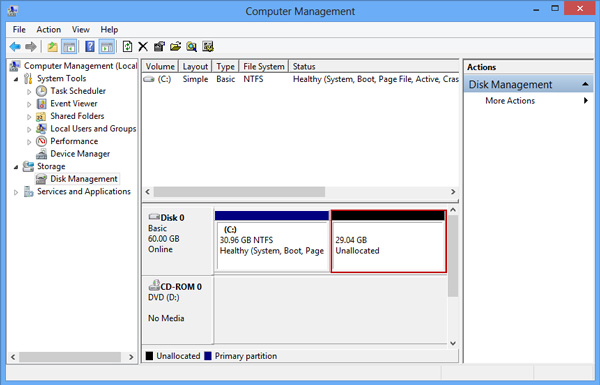
Task: Click the Refresh toolbar icon
Action: coord(127,47)
